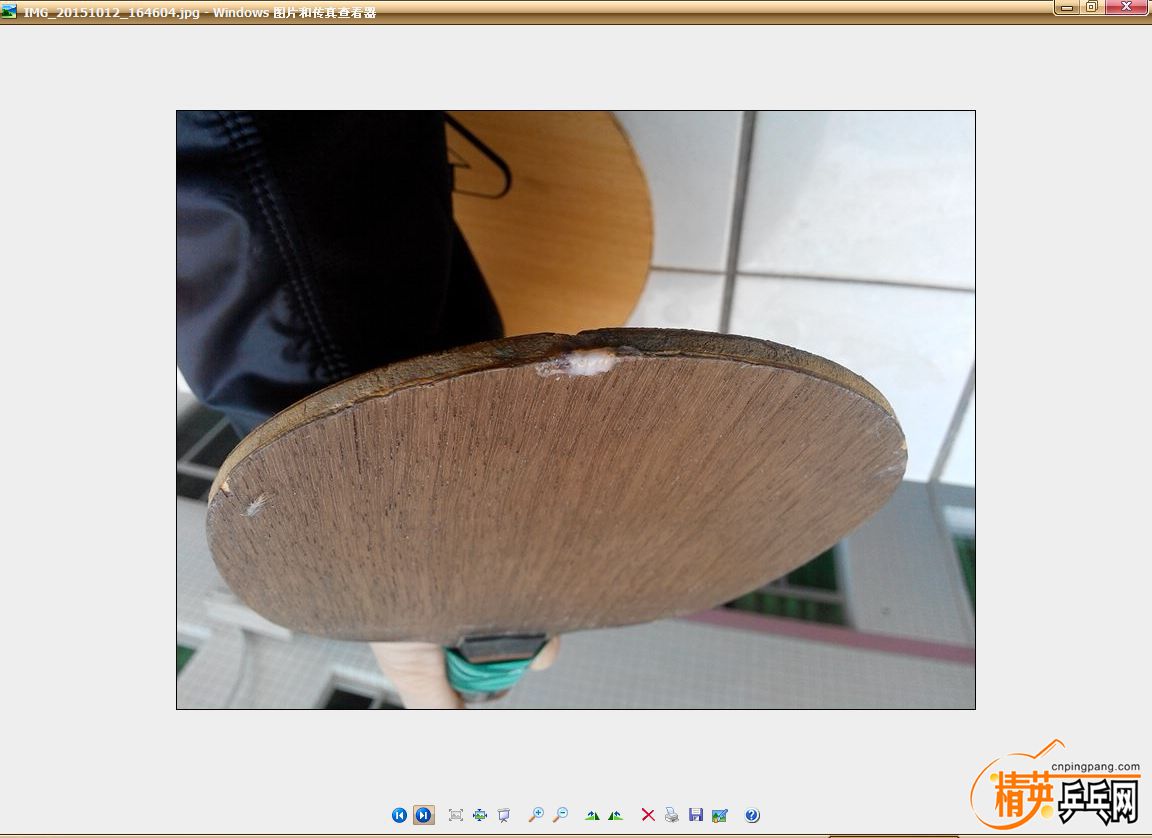Start the slide show
The width and height of the screenshot is (1152, 838).
(x=504, y=814)
